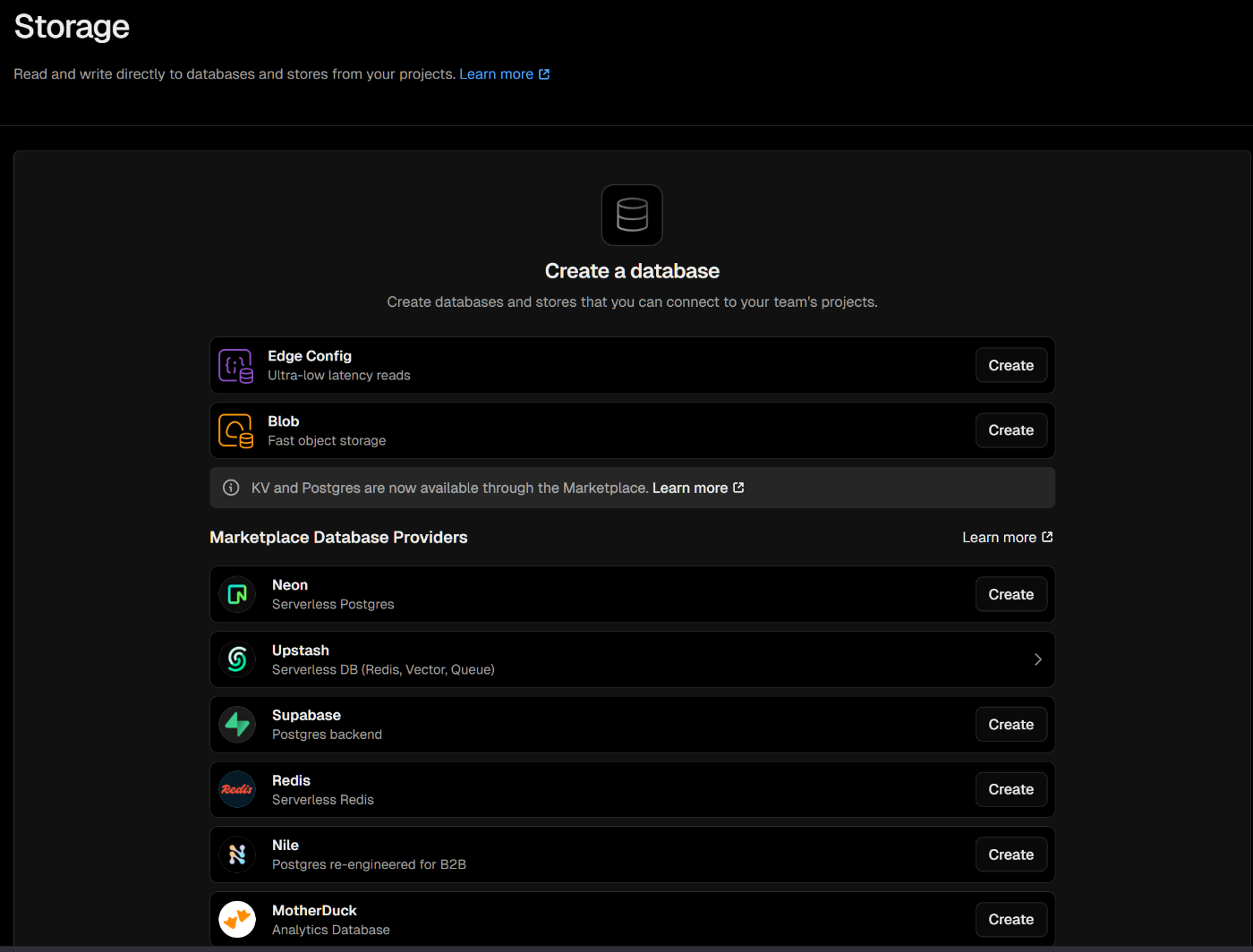This screenshot has height=952, width=1253.
Task: Click the Blob storage icon
Action: (x=236, y=430)
